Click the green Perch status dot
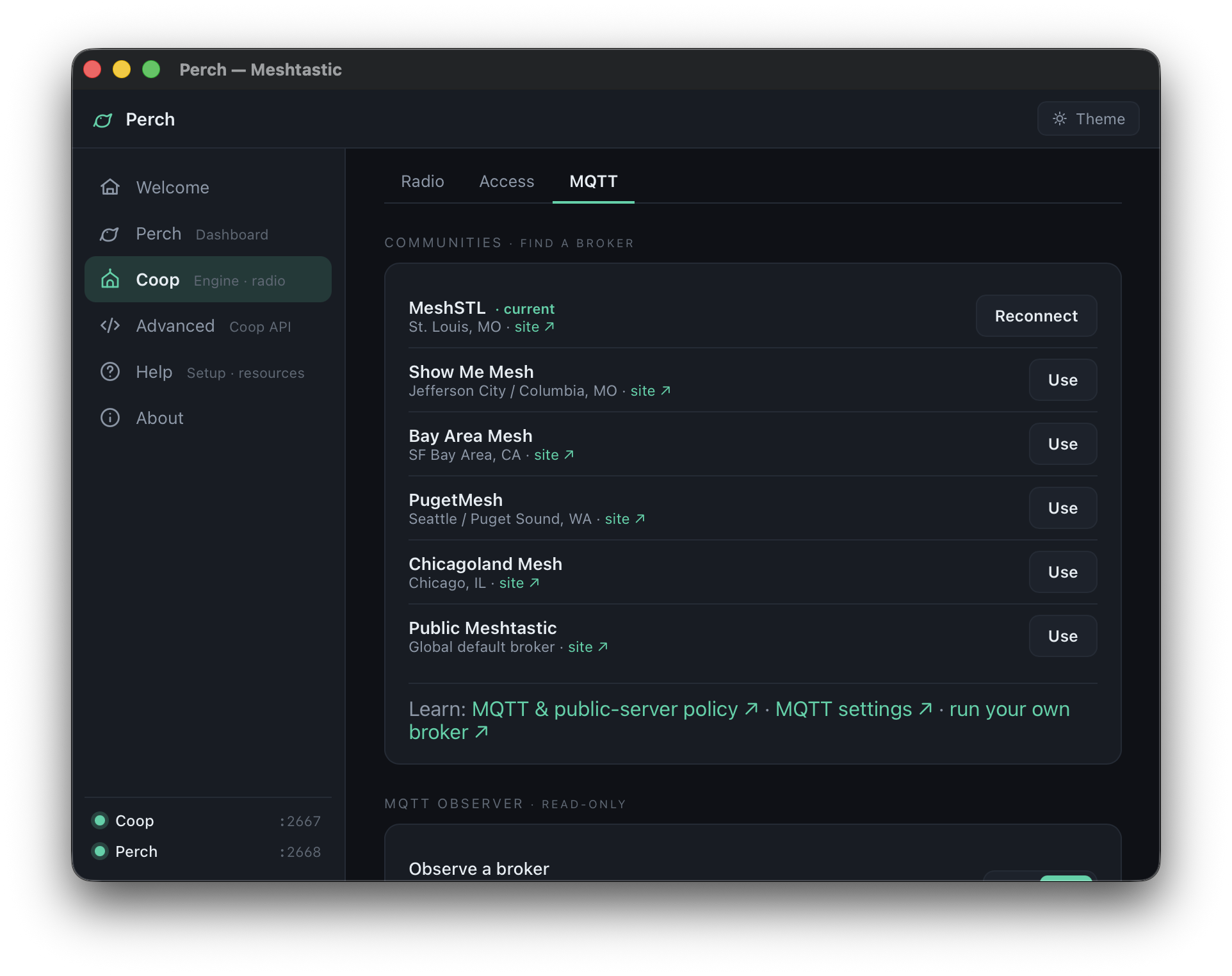The height and width of the screenshot is (976, 1232). 100,851
